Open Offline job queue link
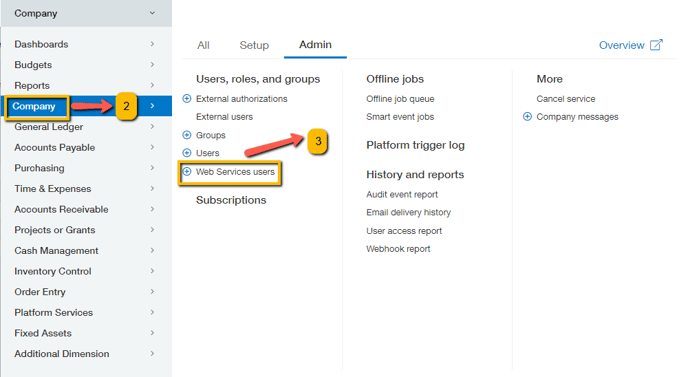The height and width of the screenshot is (377, 688). point(400,99)
